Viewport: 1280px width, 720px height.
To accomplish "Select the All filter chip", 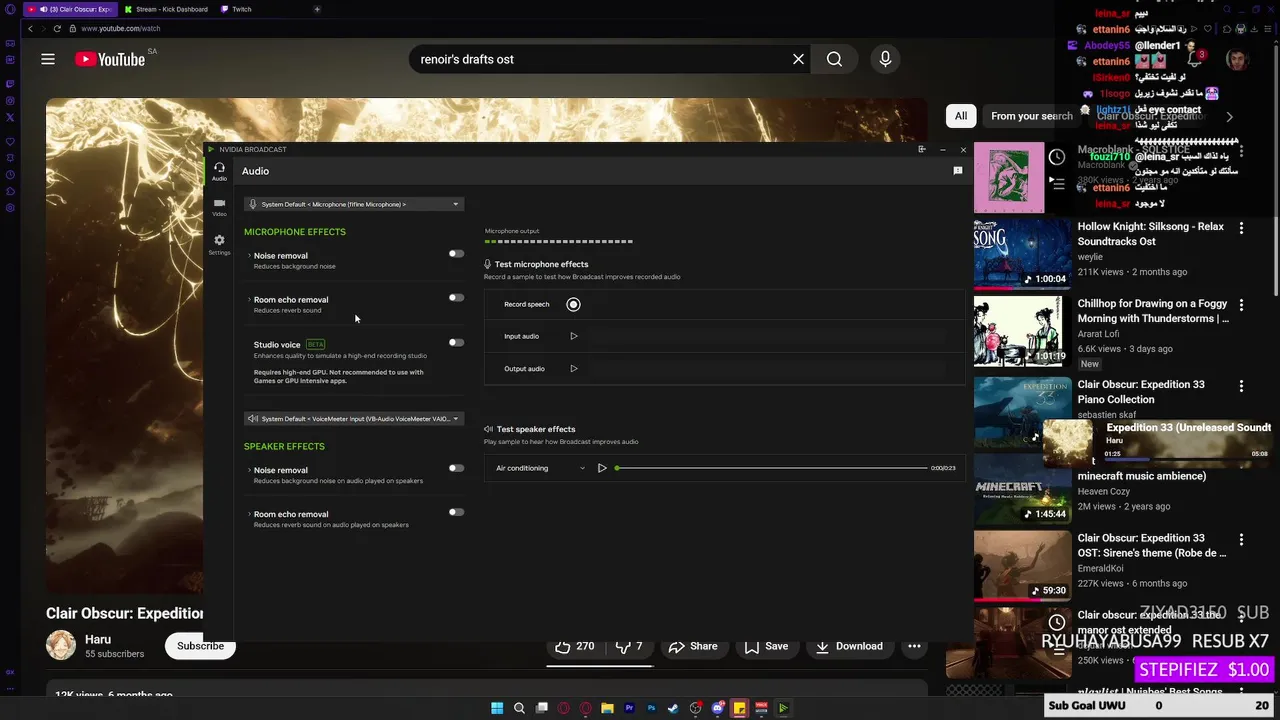I will [961, 116].
